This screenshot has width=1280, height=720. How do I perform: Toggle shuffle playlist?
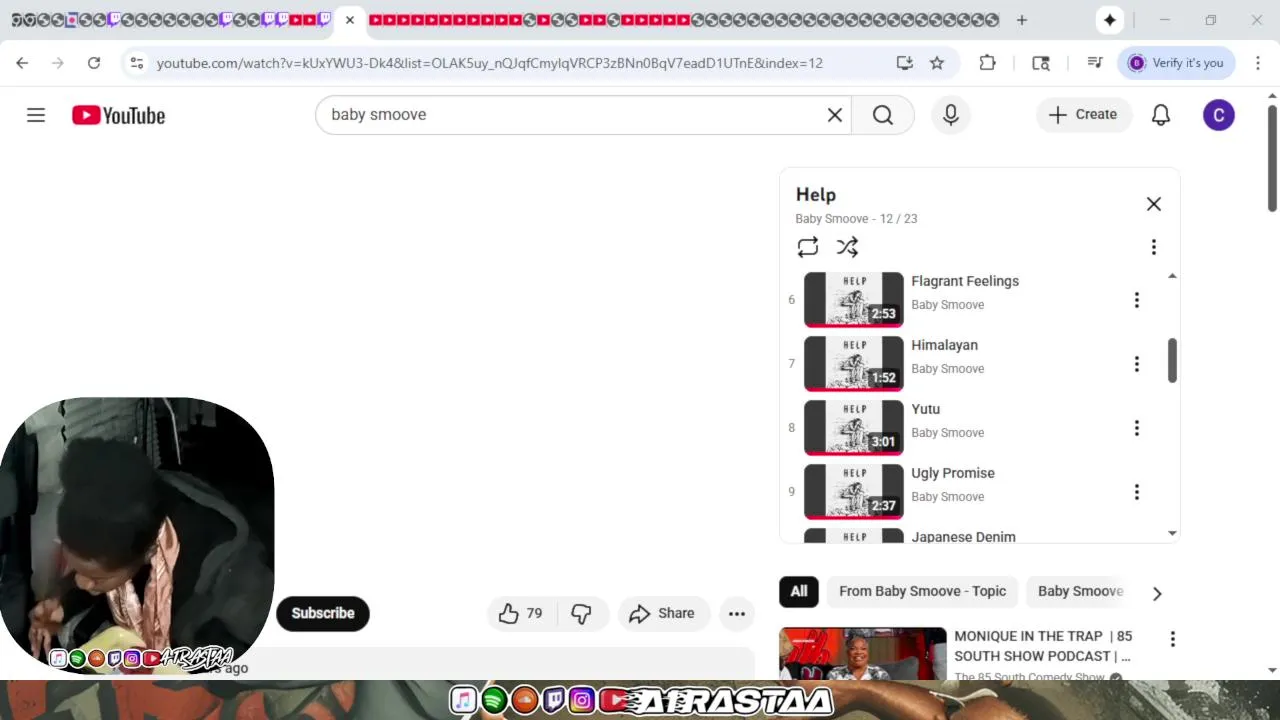click(x=847, y=247)
